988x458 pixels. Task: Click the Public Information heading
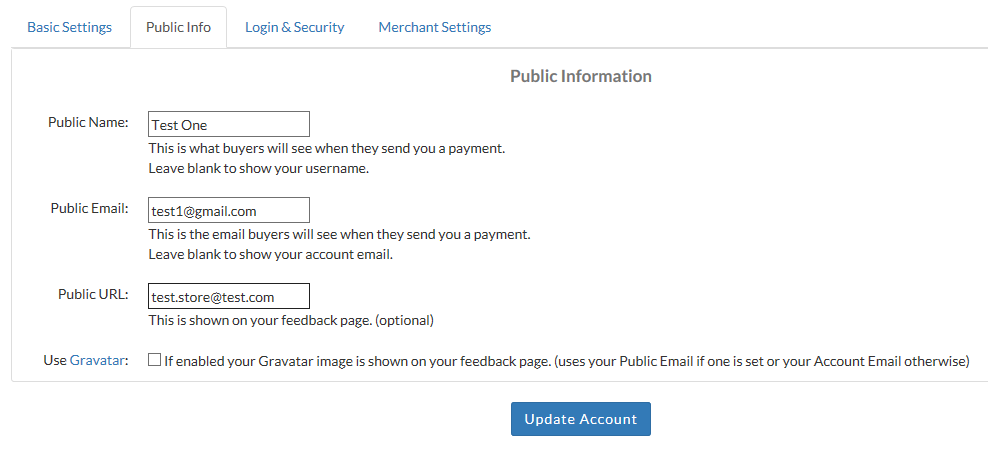click(580, 76)
